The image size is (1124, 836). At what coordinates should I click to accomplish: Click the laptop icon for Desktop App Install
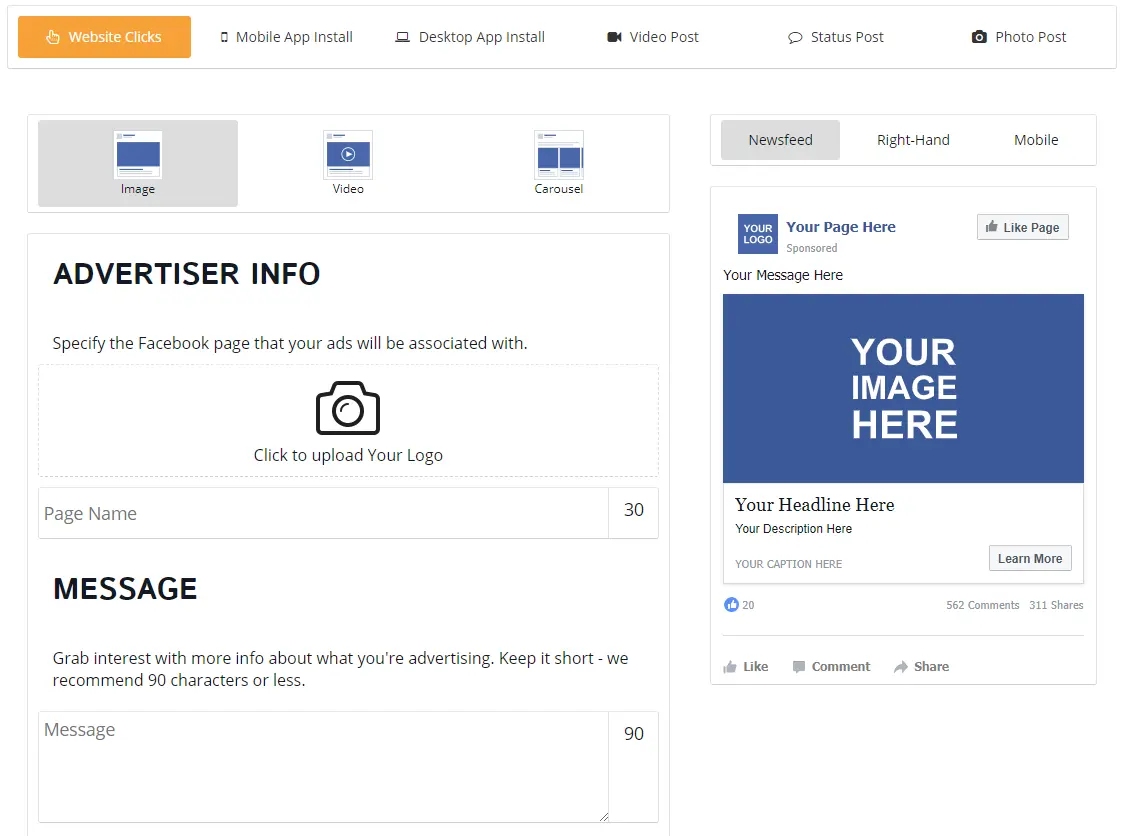(x=403, y=36)
